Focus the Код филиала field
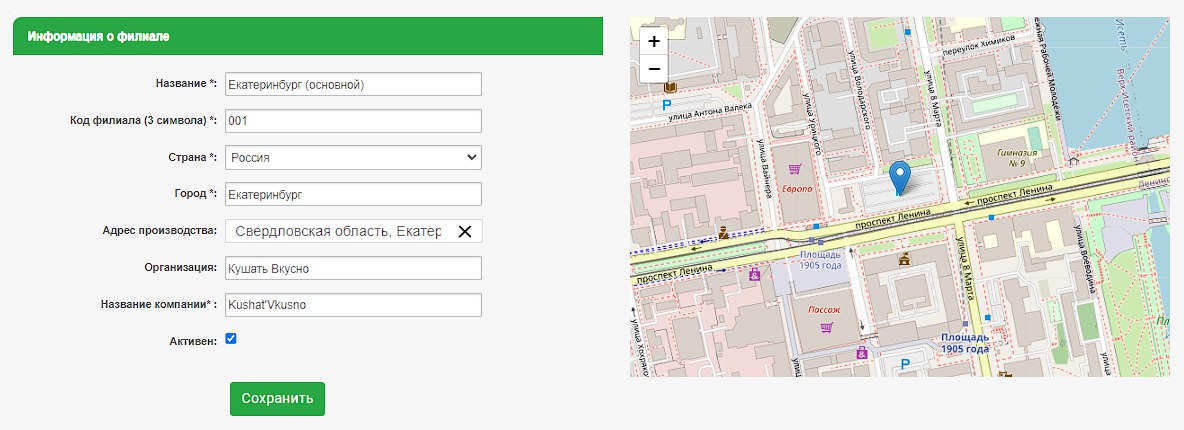Viewport: 1184px width, 430px height. pyautogui.click(x=353, y=121)
